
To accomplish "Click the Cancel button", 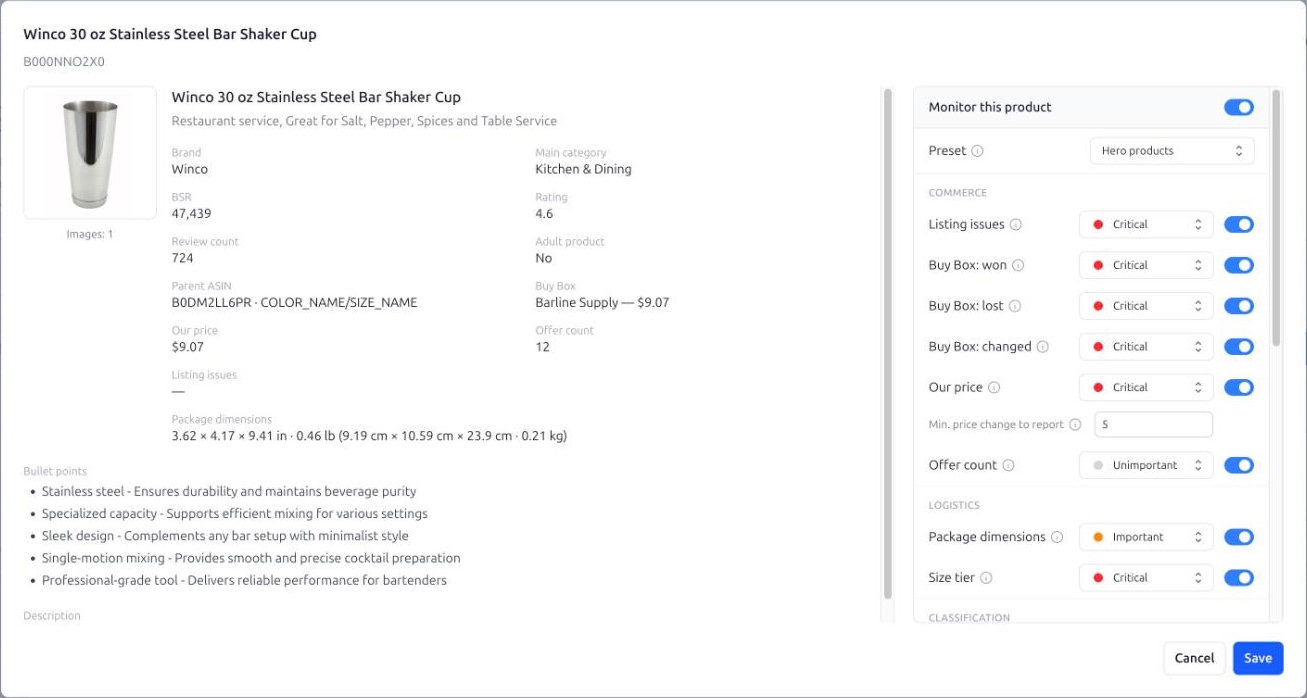I will 1194,658.
